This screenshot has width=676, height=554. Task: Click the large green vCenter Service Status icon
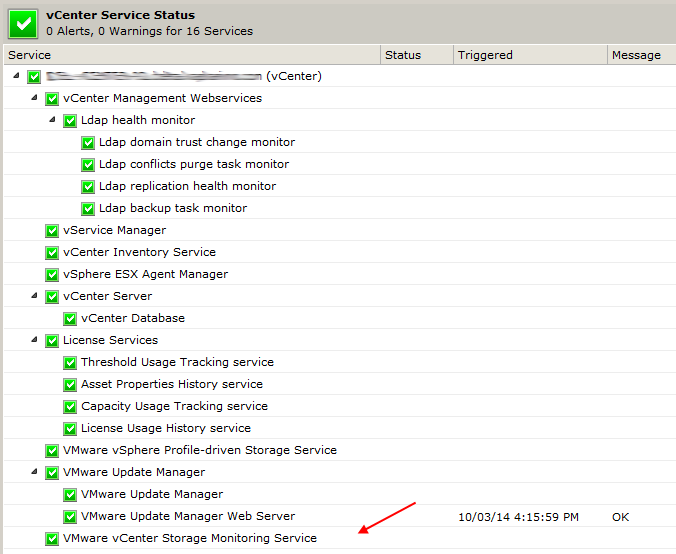23,24
